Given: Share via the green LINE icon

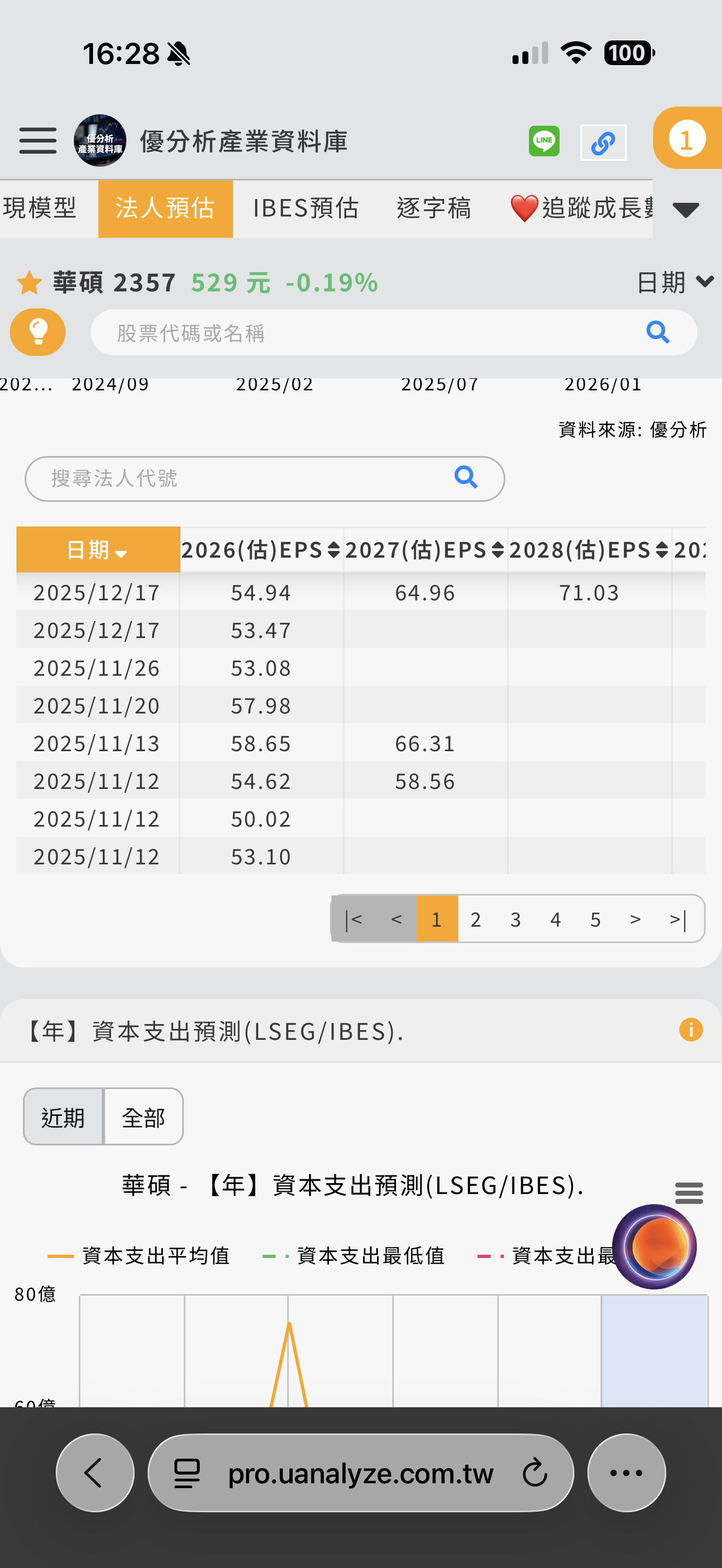Looking at the screenshot, I should tap(544, 141).
